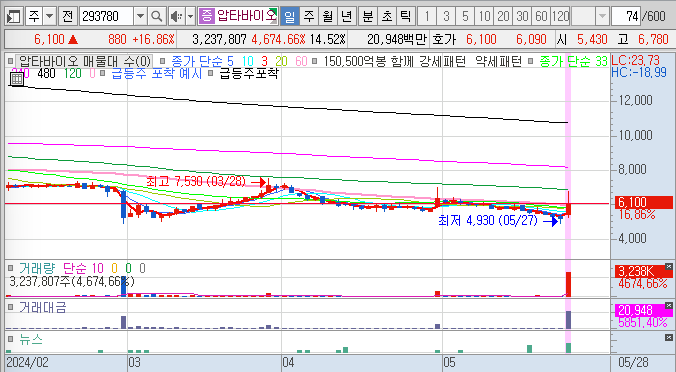Click the 03 month marker on time axis

[x=134, y=362]
